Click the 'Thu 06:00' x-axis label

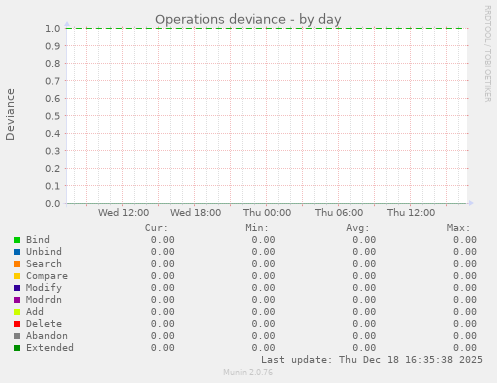click(339, 213)
